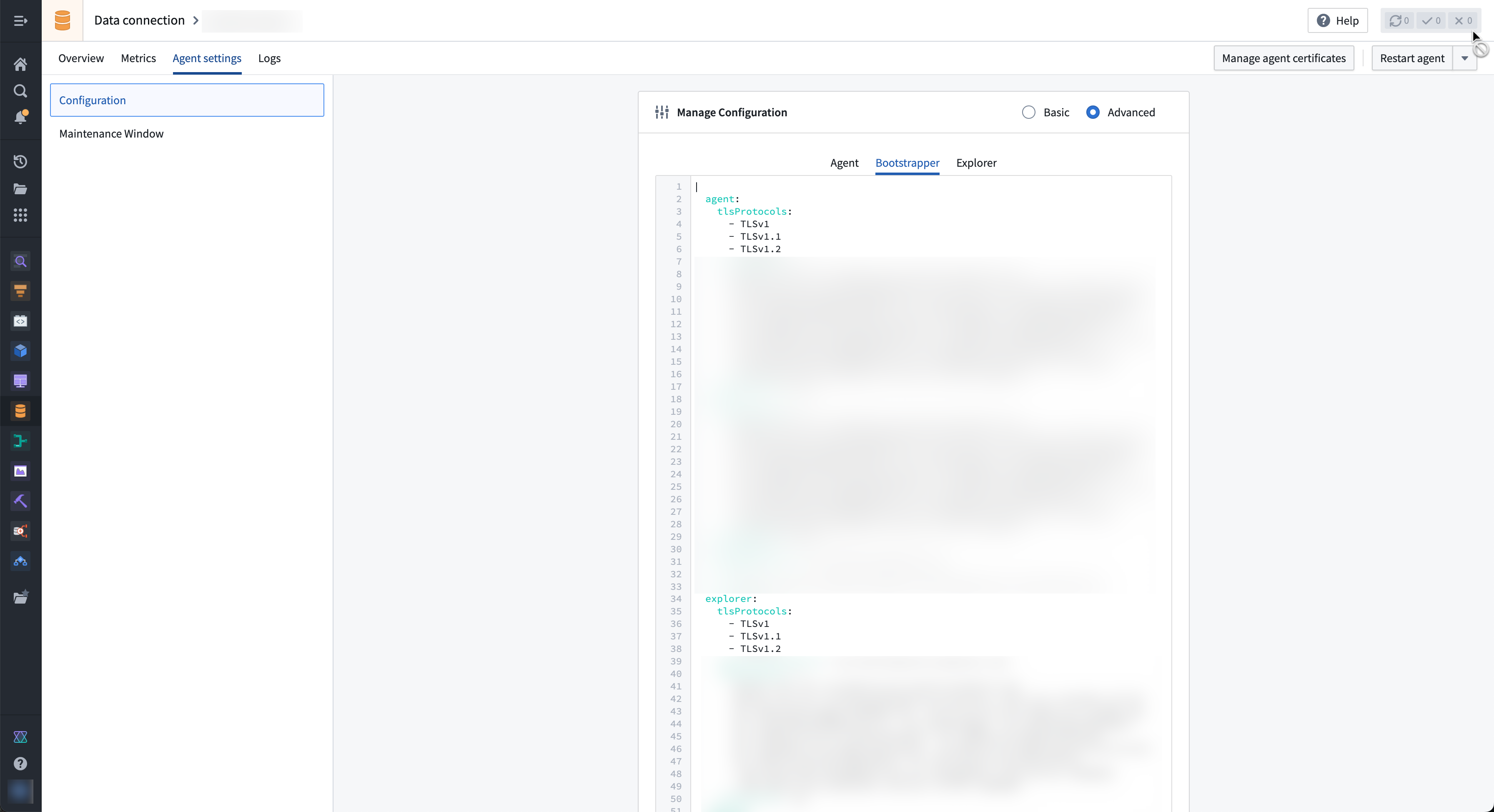The width and height of the screenshot is (1494, 812).
Task: Click the Help button
Action: [1337, 21]
